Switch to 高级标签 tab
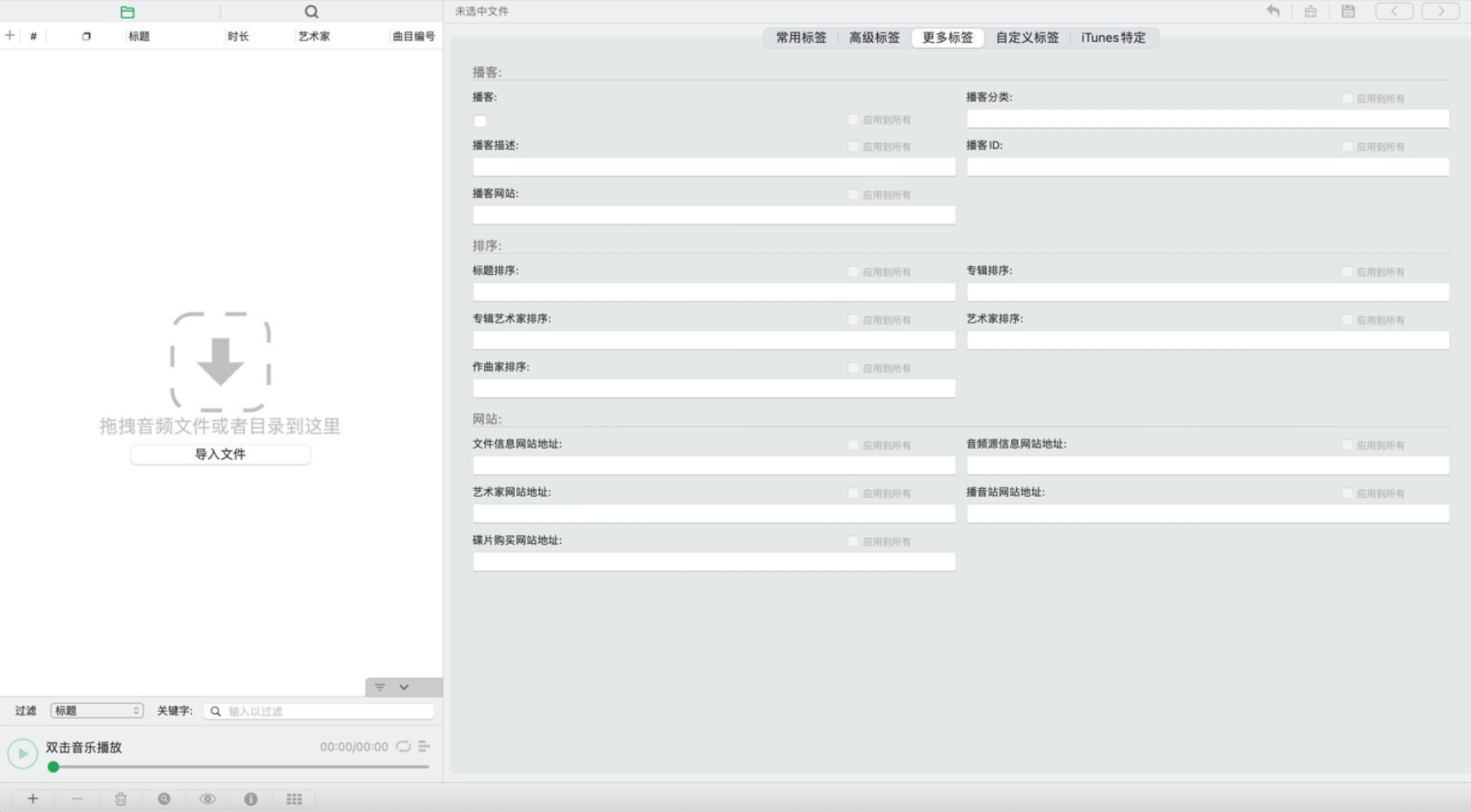1471x812 pixels. click(x=874, y=38)
